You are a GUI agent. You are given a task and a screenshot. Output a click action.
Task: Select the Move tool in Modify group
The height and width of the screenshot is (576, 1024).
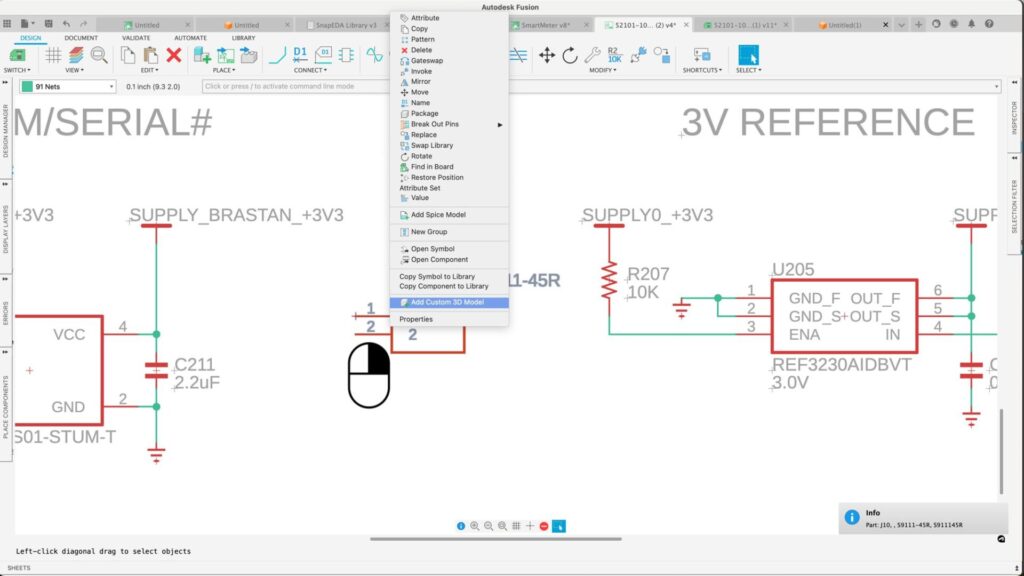547,55
